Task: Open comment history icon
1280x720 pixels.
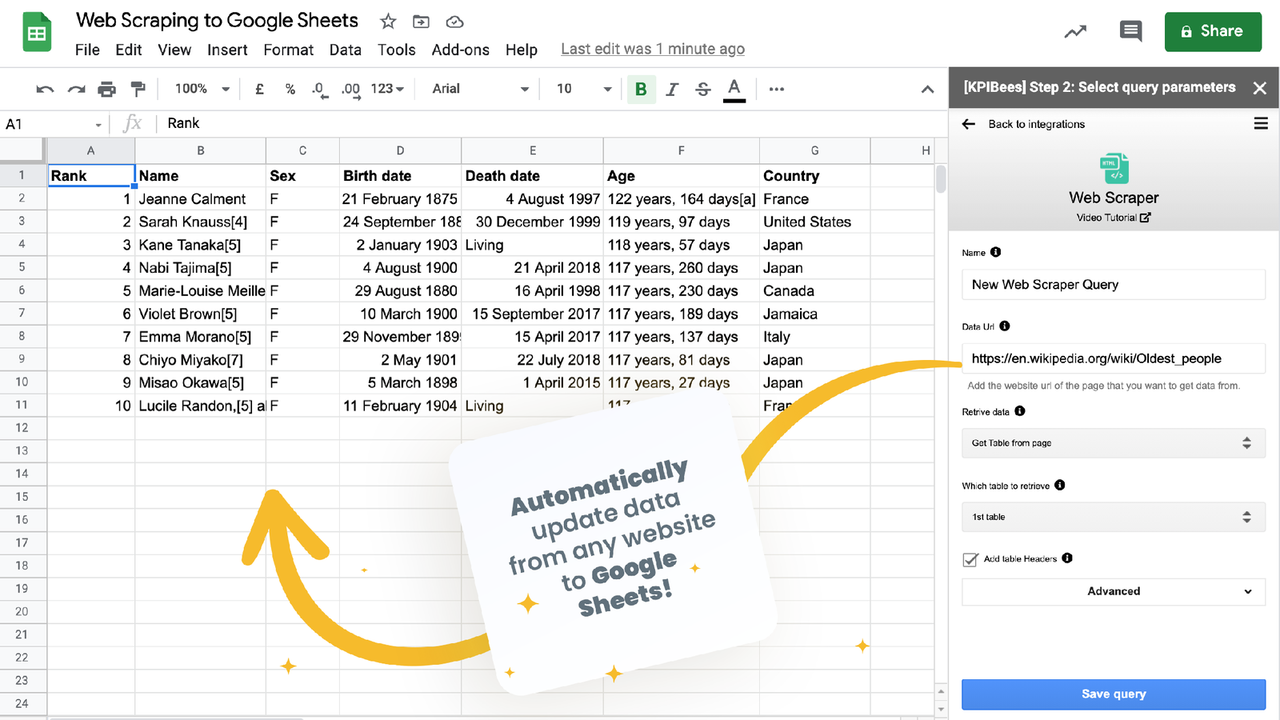Action: point(1131,32)
